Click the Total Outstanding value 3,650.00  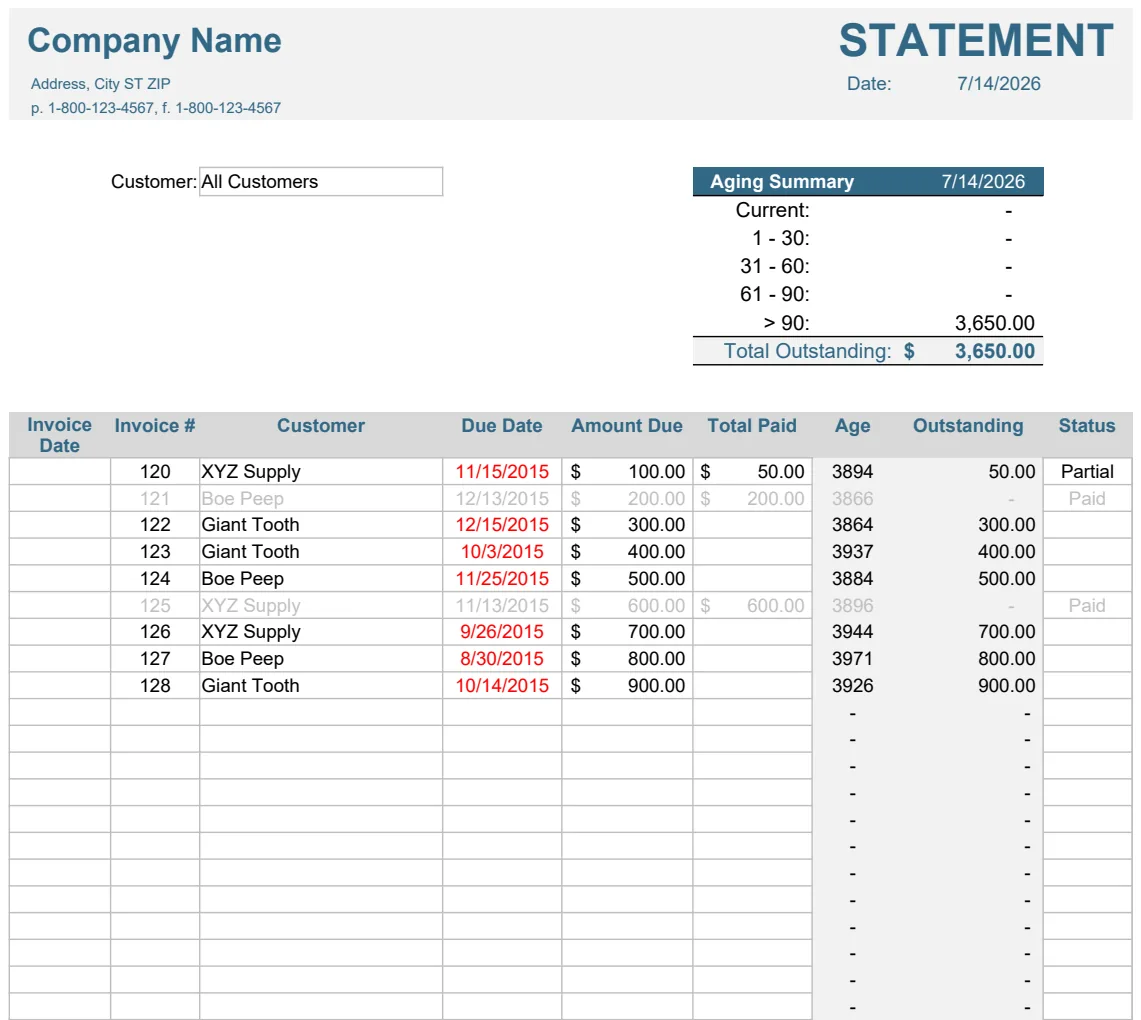point(994,351)
